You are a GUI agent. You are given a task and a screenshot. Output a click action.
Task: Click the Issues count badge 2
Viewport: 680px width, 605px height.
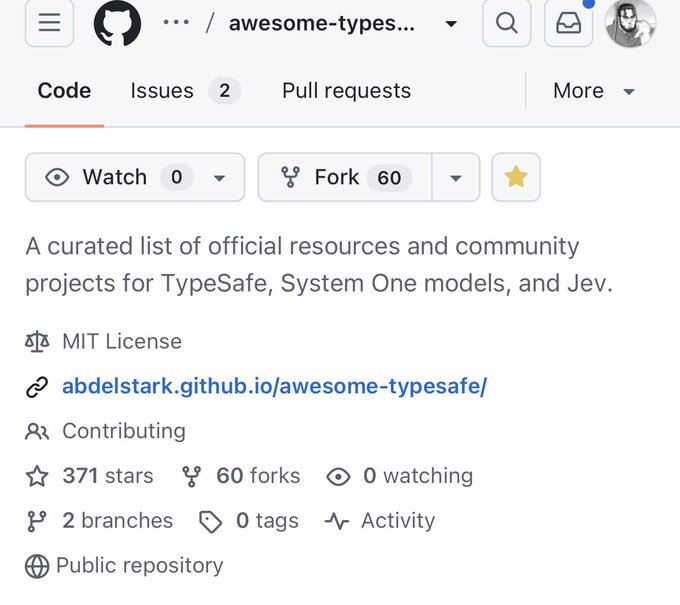225,91
